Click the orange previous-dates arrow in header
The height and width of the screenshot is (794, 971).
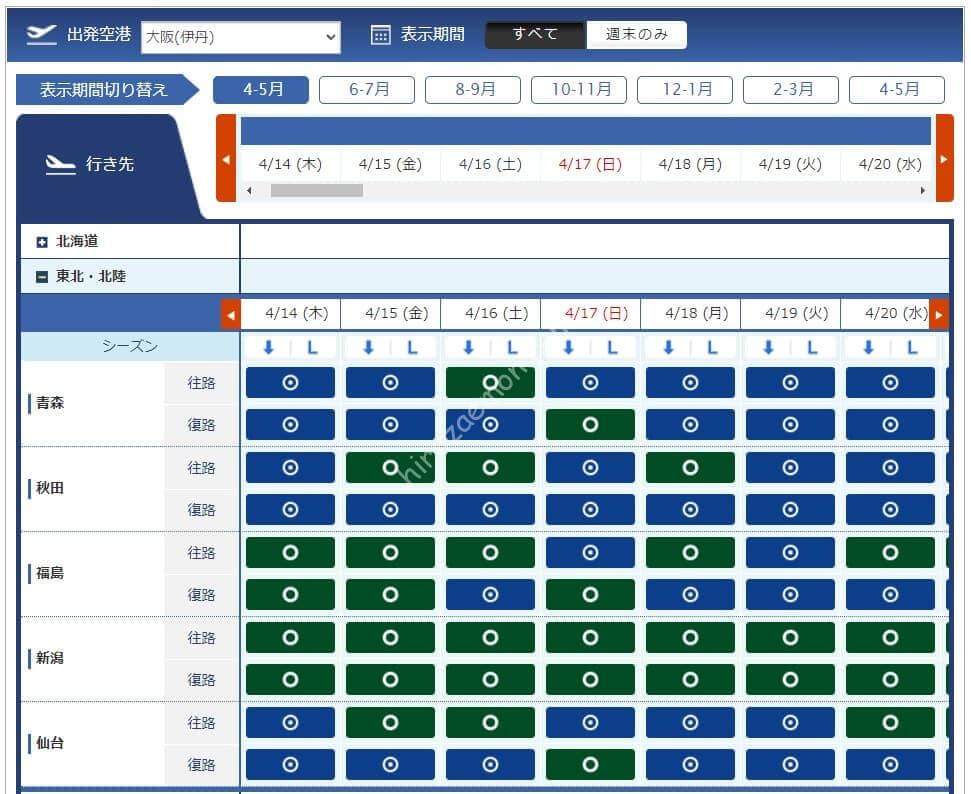pos(226,158)
